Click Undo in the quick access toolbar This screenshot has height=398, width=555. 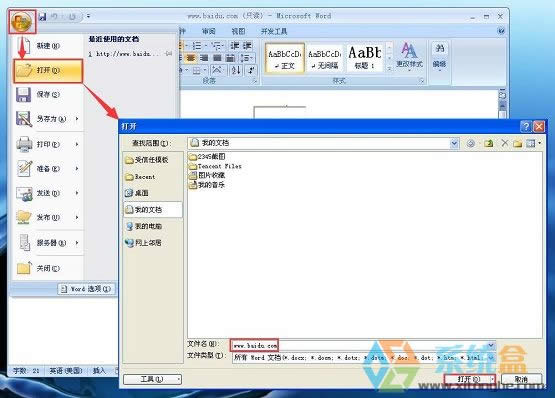(55, 17)
